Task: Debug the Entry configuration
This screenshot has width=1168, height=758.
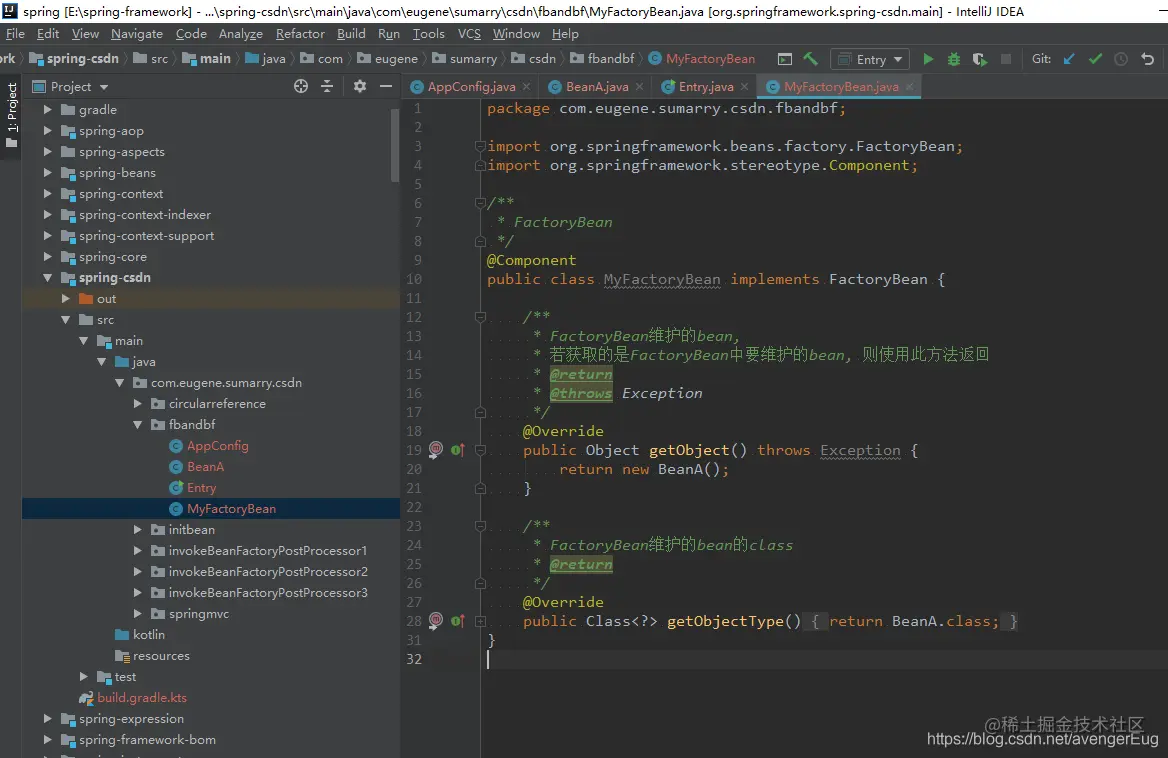Action: [x=953, y=59]
